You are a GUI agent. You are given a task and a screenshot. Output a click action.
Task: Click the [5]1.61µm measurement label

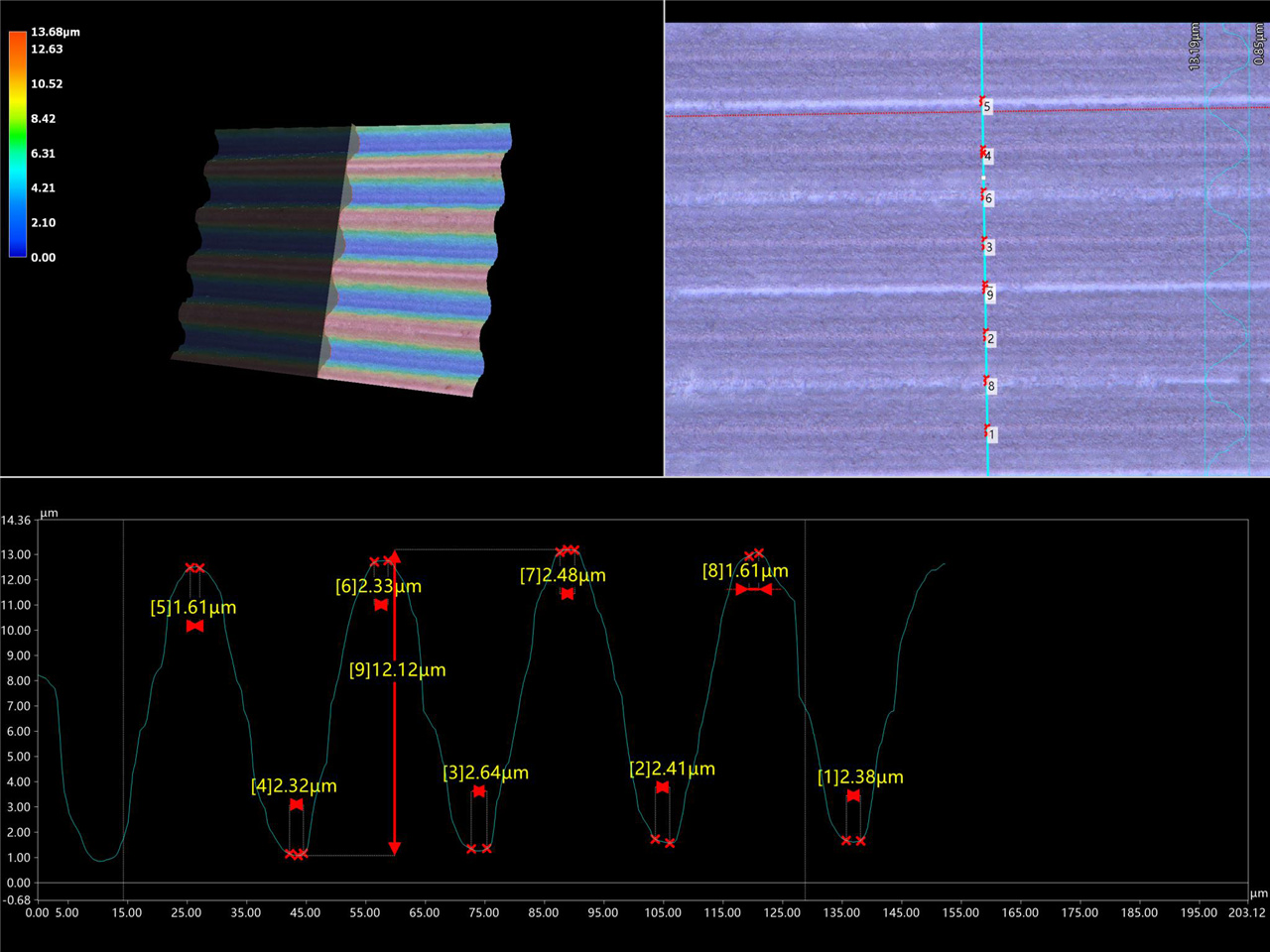pyautogui.click(x=193, y=608)
